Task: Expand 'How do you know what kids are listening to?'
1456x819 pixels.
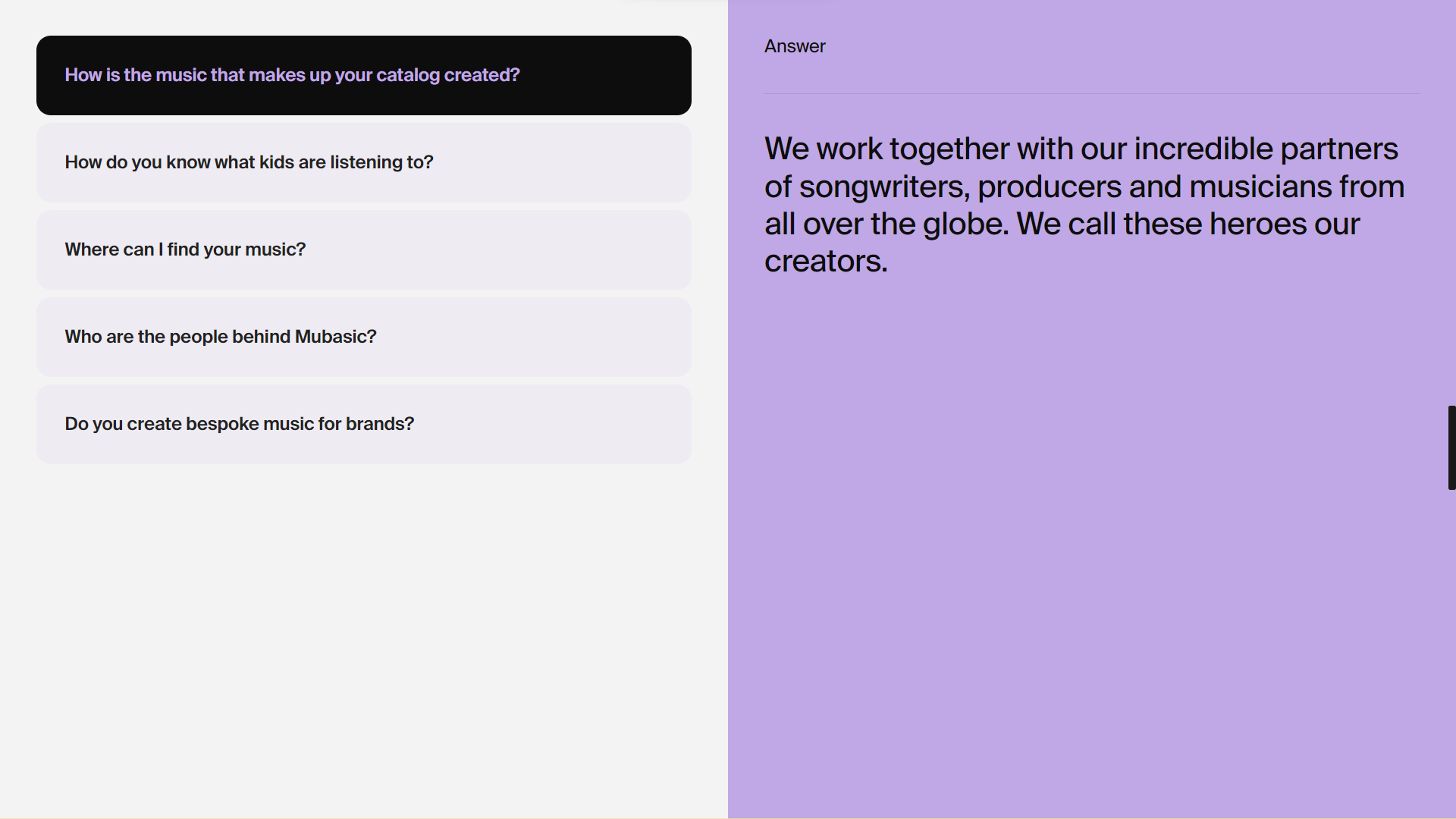Action: [364, 162]
